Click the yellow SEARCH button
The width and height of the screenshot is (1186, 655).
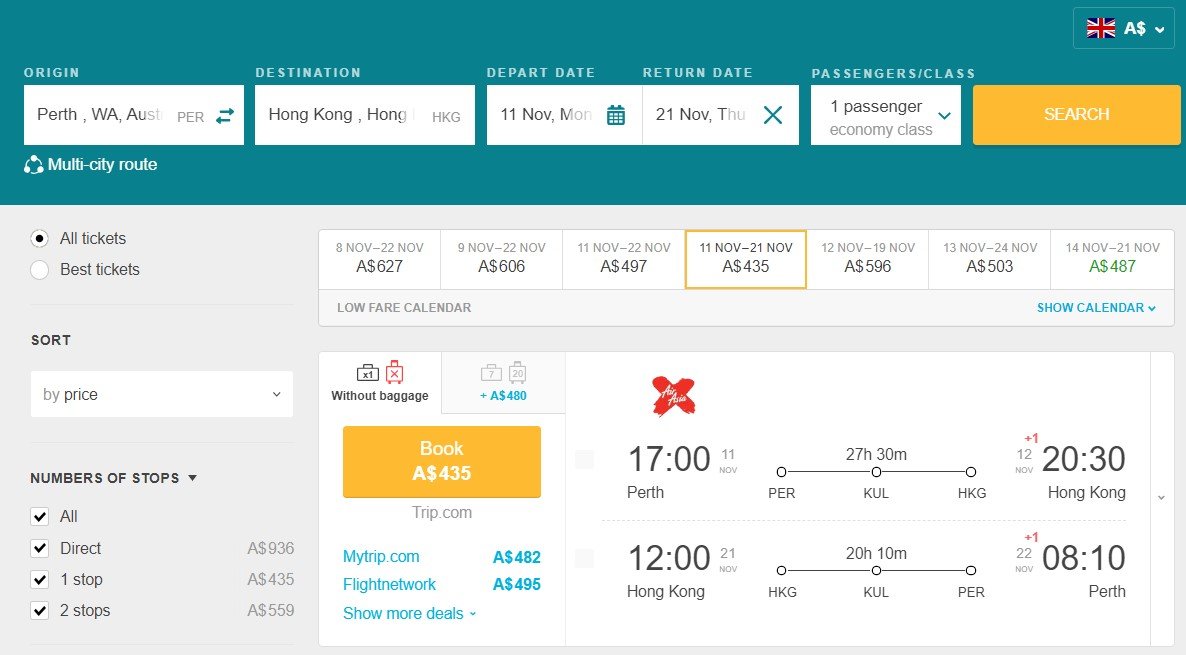click(1076, 115)
